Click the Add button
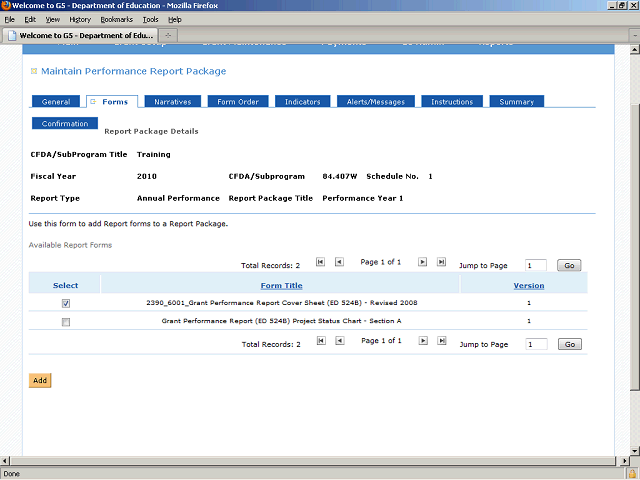Image resolution: width=640 pixels, height=480 pixels. pos(40,381)
